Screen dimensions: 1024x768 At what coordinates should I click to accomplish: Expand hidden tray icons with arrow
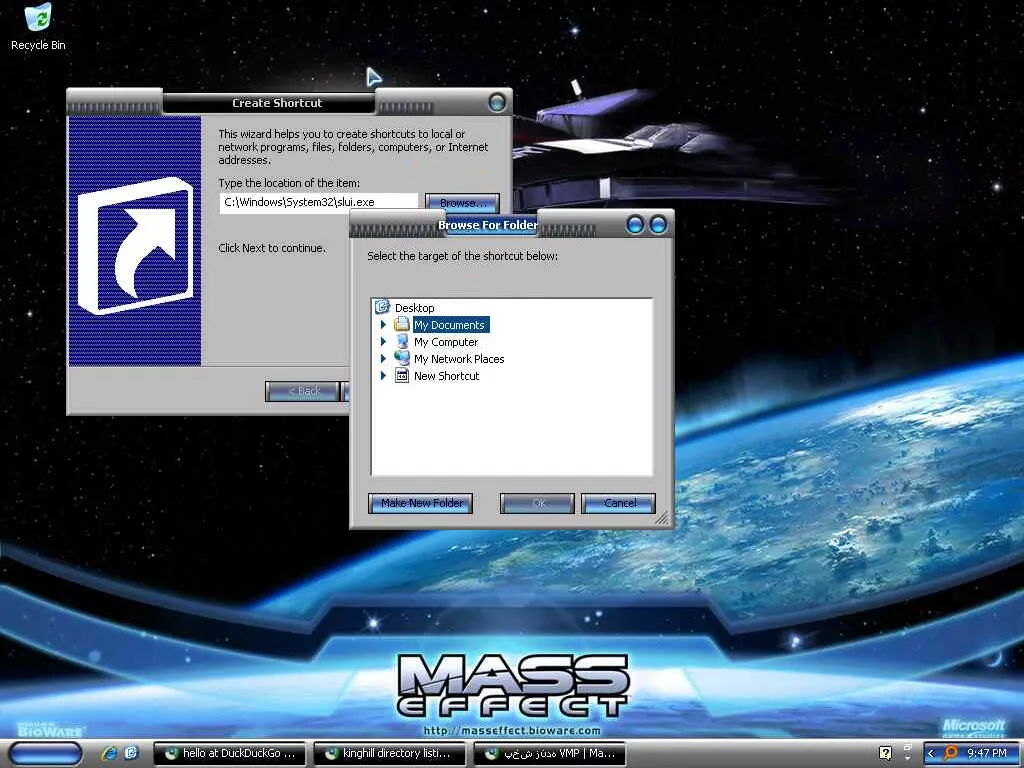(932, 754)
